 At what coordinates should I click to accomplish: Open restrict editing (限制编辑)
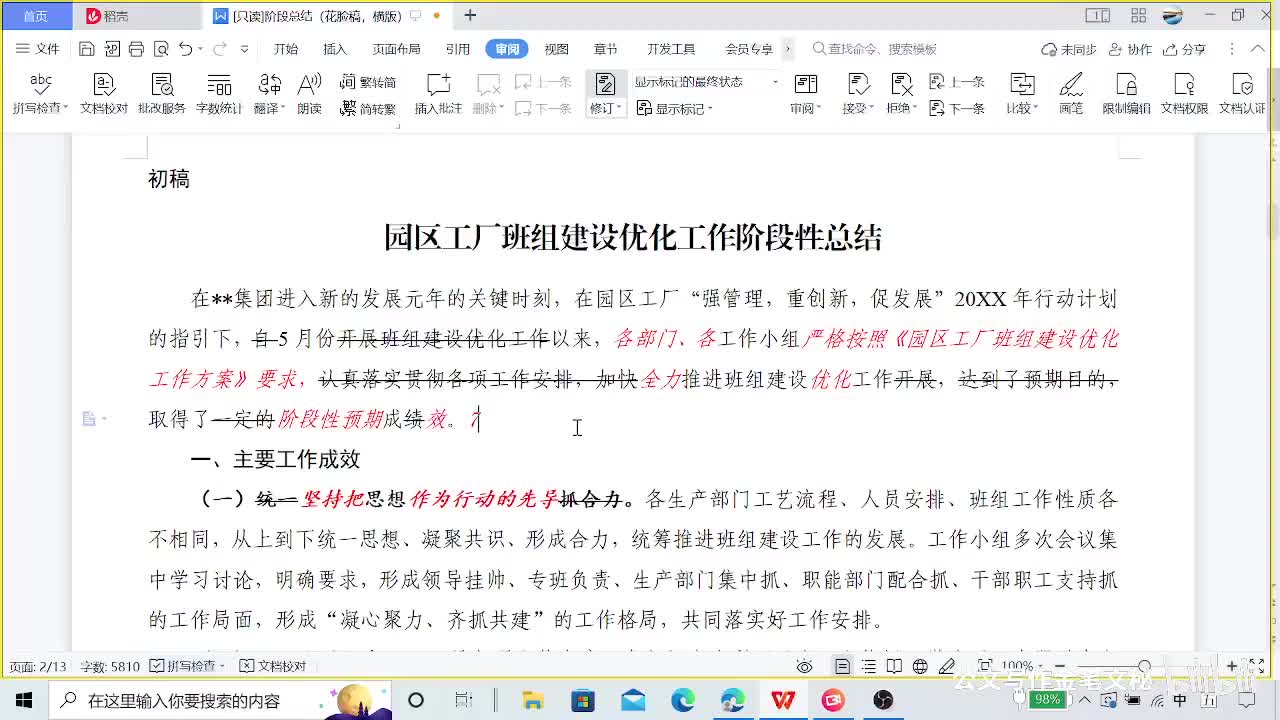1126,94
